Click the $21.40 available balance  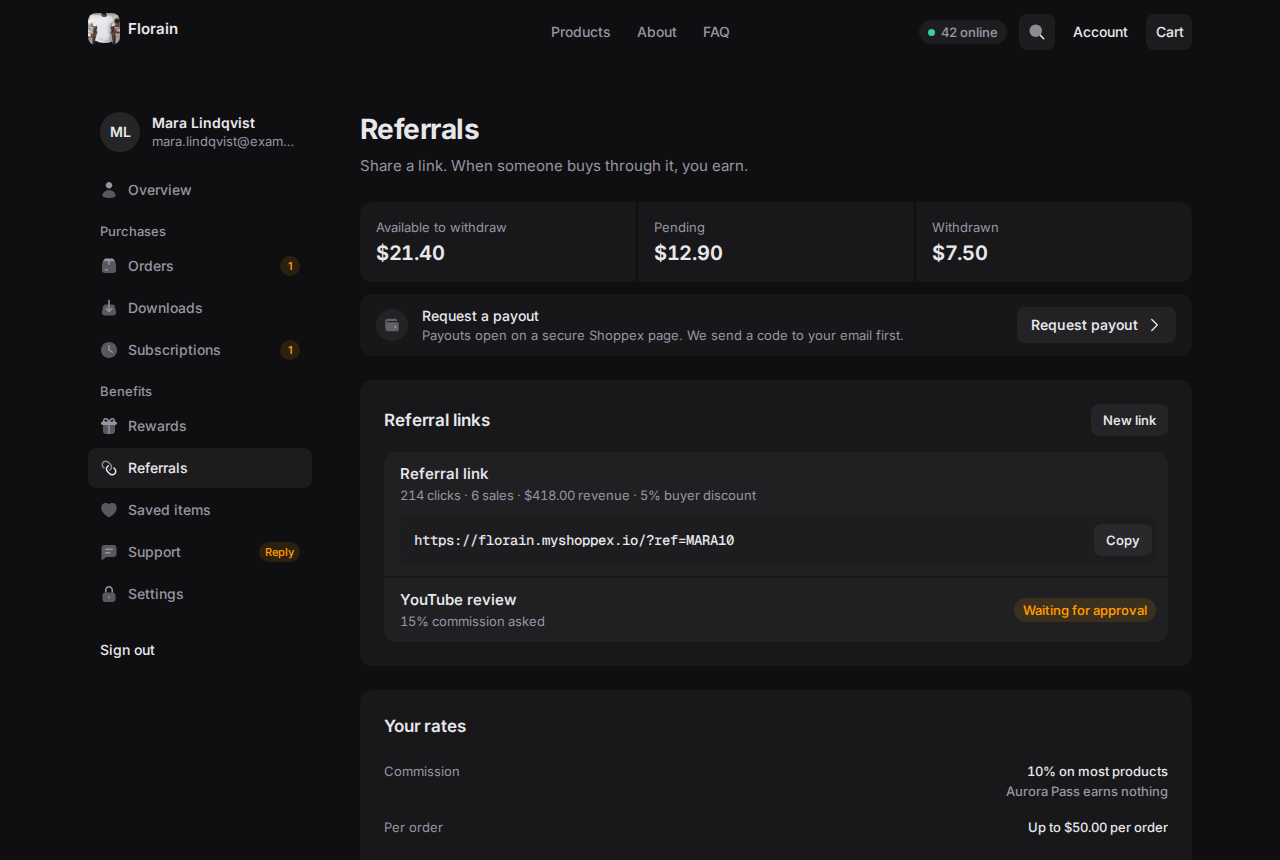point(410,253)
